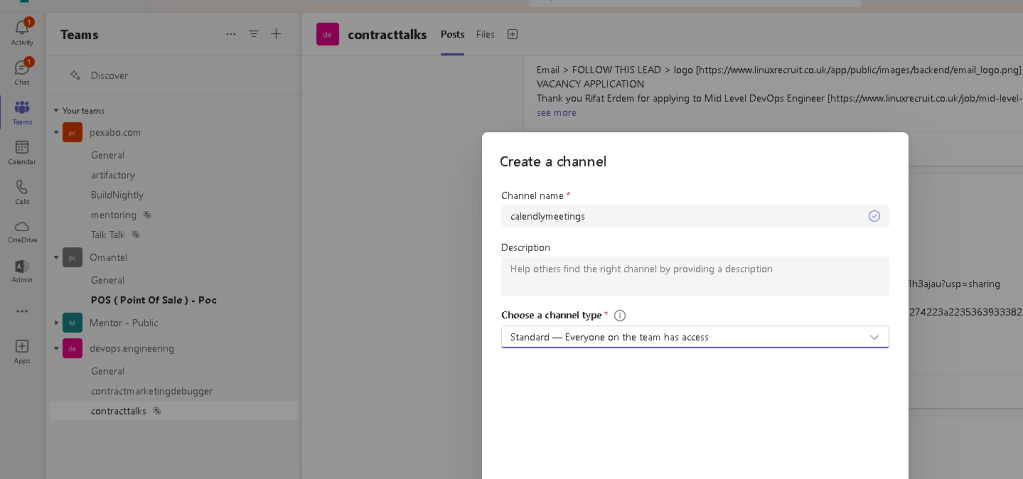The width and height of the screenshot is (1023, 479).
Task: Click the Discover sparkle icon
Action: tap(75, 75)
